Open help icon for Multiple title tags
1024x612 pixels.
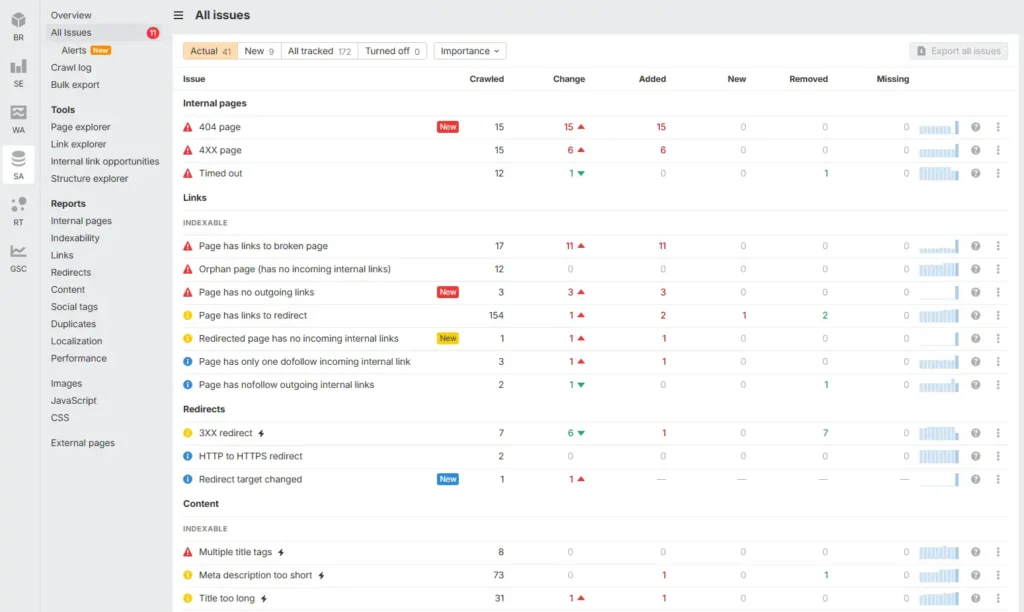pos(975,552)
